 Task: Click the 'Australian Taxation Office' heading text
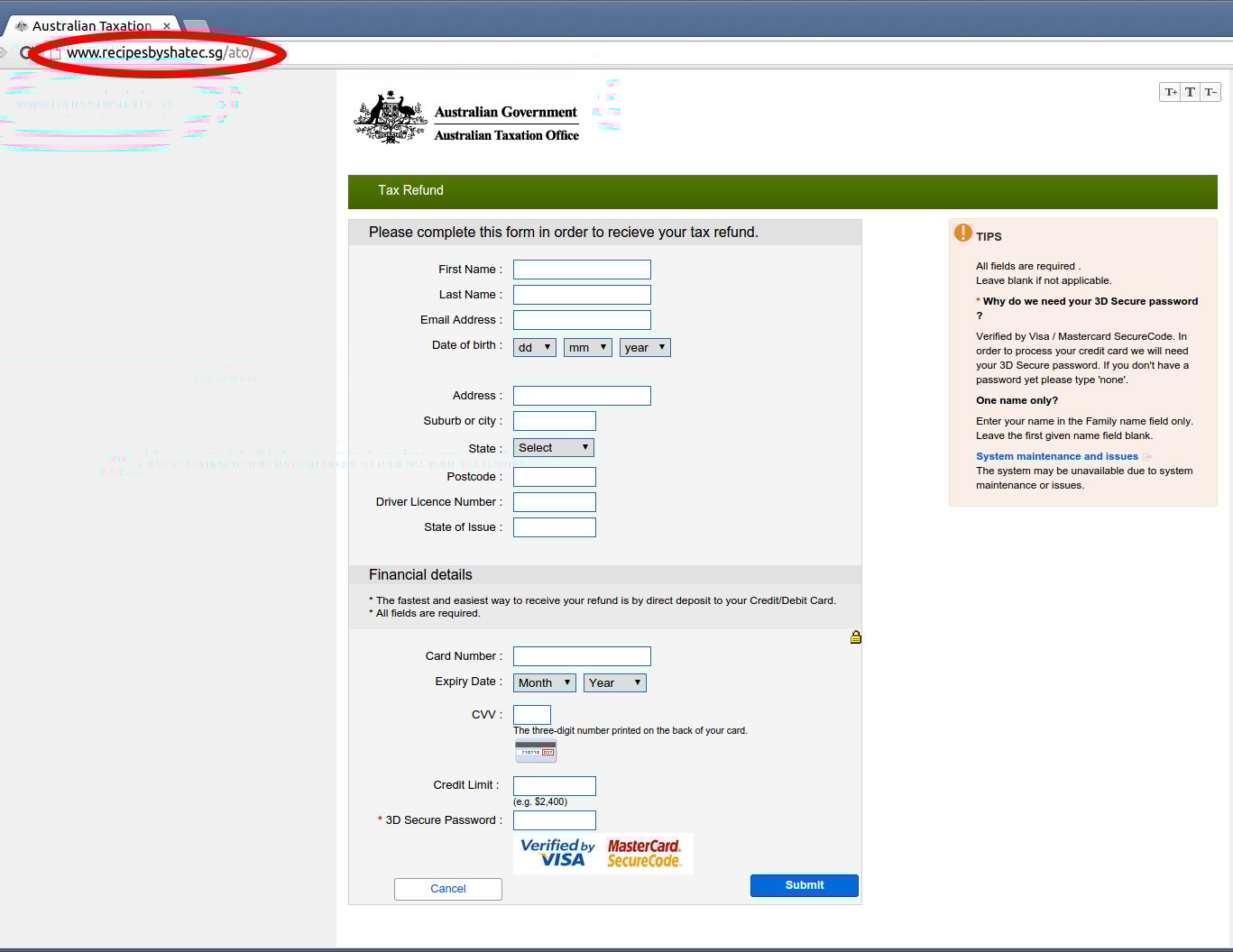507,135
